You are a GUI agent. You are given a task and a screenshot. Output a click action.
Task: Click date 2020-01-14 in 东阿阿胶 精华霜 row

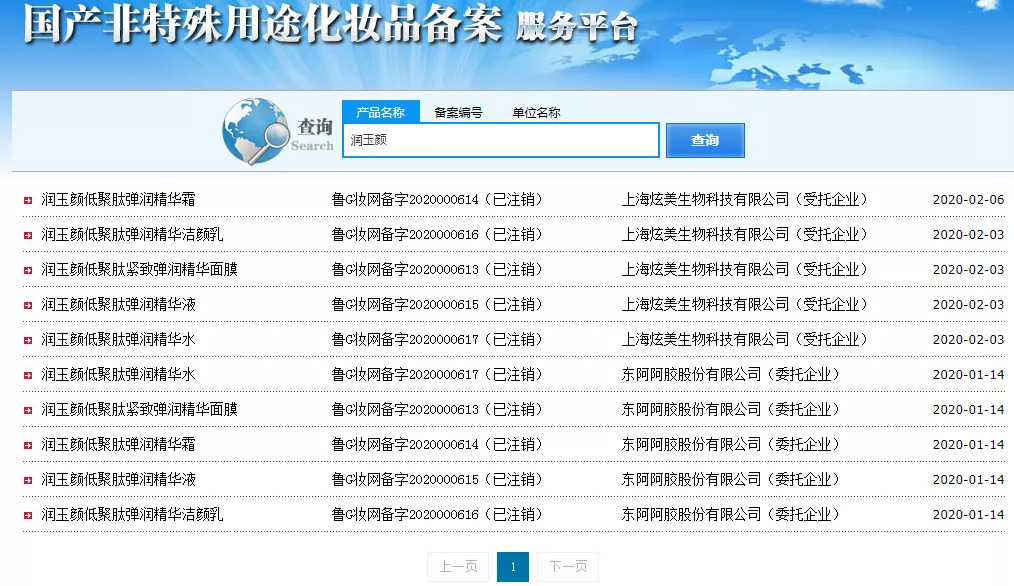tap(968, 444)
